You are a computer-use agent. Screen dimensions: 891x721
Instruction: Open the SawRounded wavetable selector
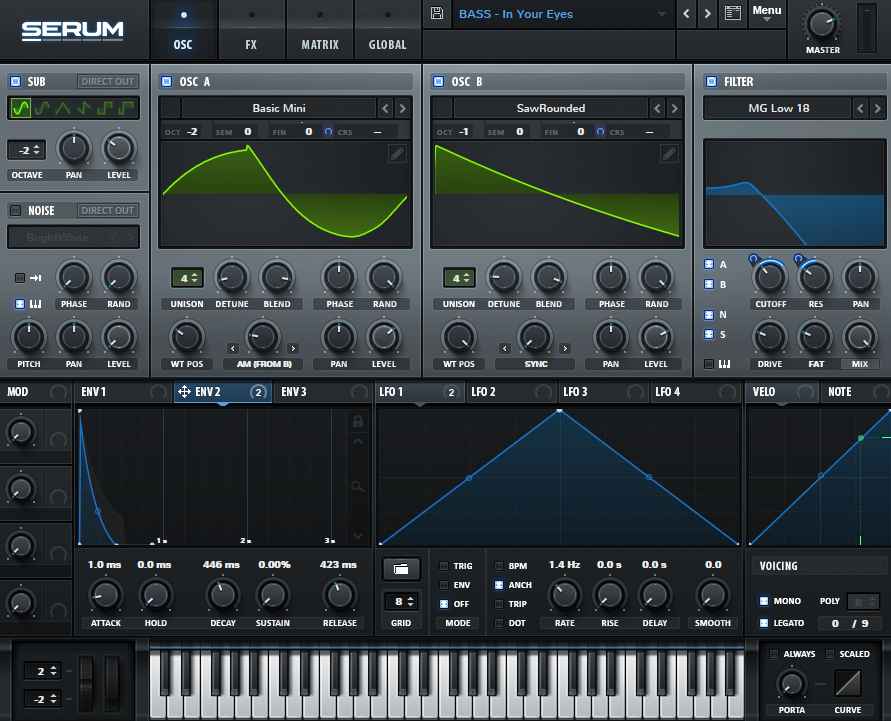[x=551, y=108]
